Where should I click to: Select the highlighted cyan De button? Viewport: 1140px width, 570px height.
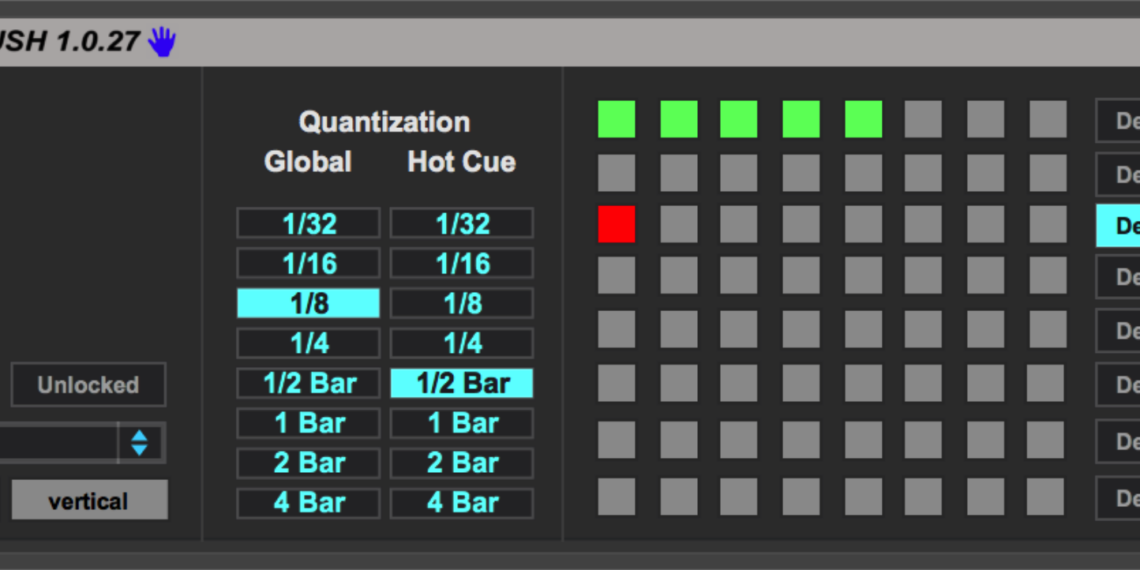[x=1120, y=226]
